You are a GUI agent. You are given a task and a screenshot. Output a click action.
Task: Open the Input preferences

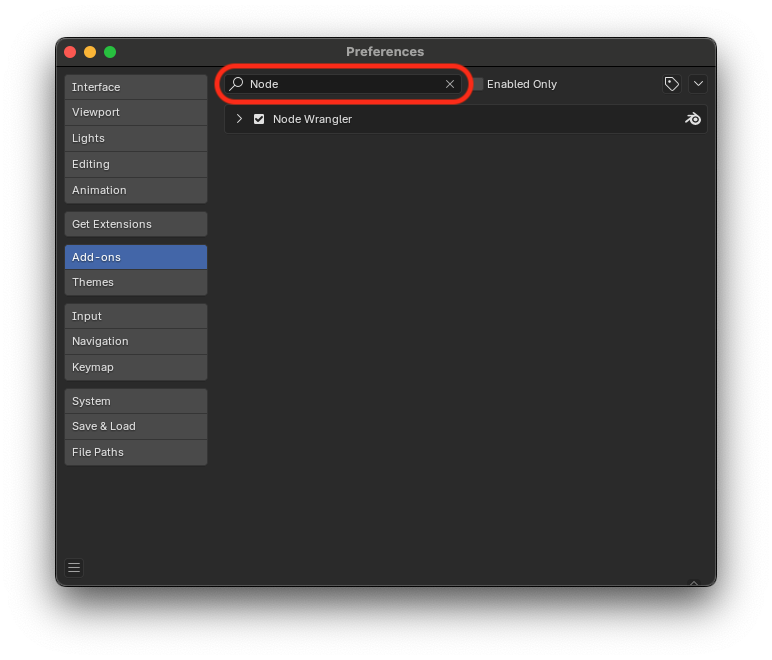[x=136, y=316]
